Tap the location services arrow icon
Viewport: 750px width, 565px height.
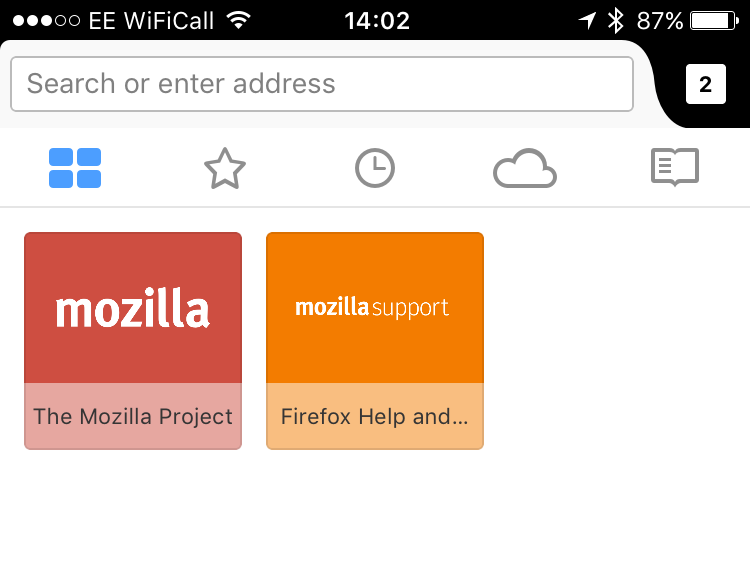coord(587,21)
